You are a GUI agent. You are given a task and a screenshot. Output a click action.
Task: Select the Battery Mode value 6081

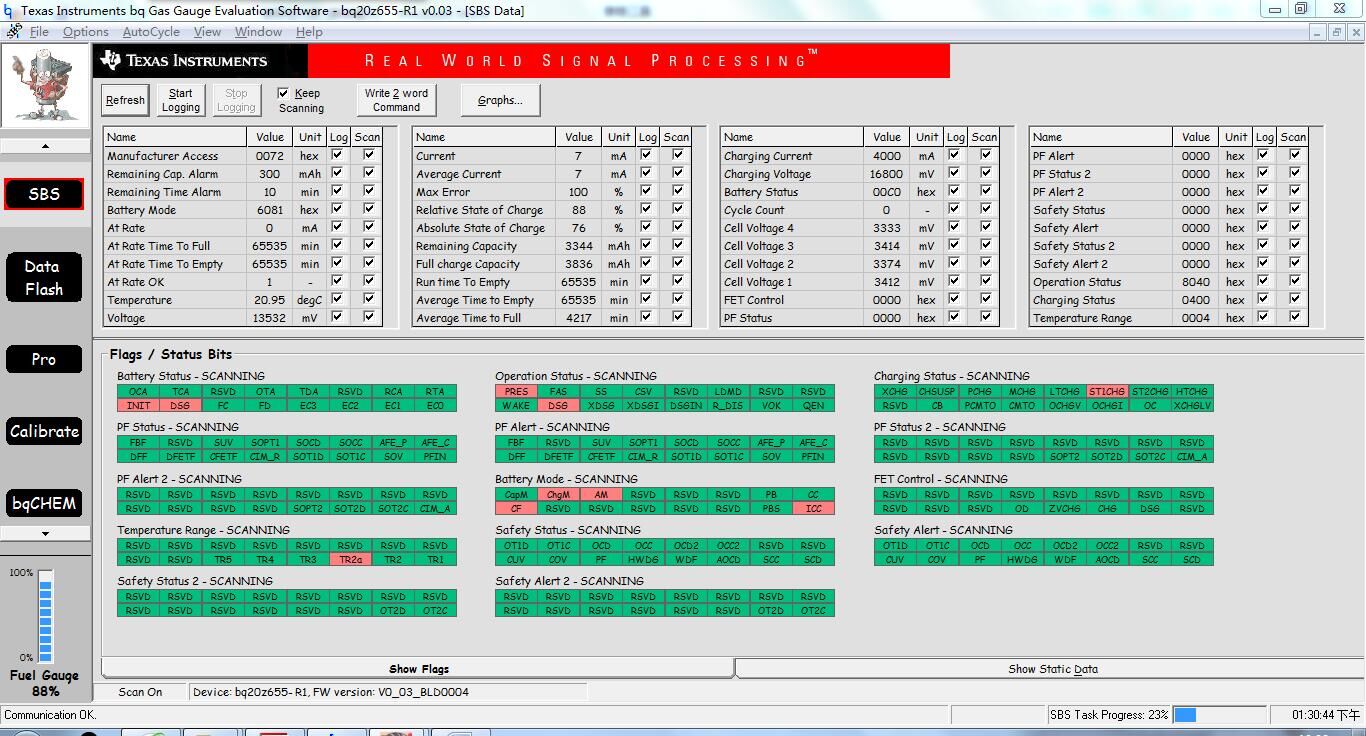coord(269,210)
